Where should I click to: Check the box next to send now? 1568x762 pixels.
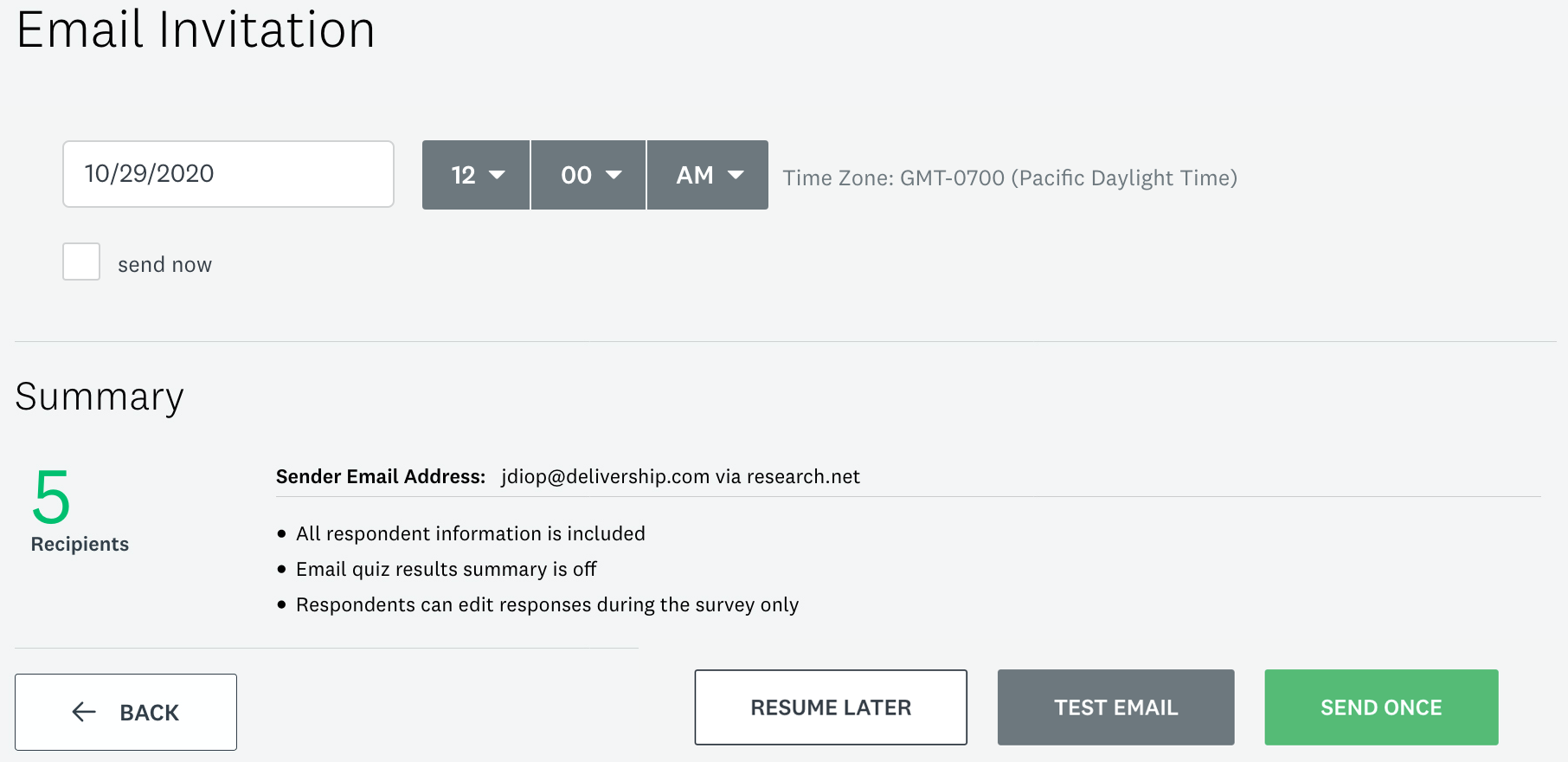[80, 262]
